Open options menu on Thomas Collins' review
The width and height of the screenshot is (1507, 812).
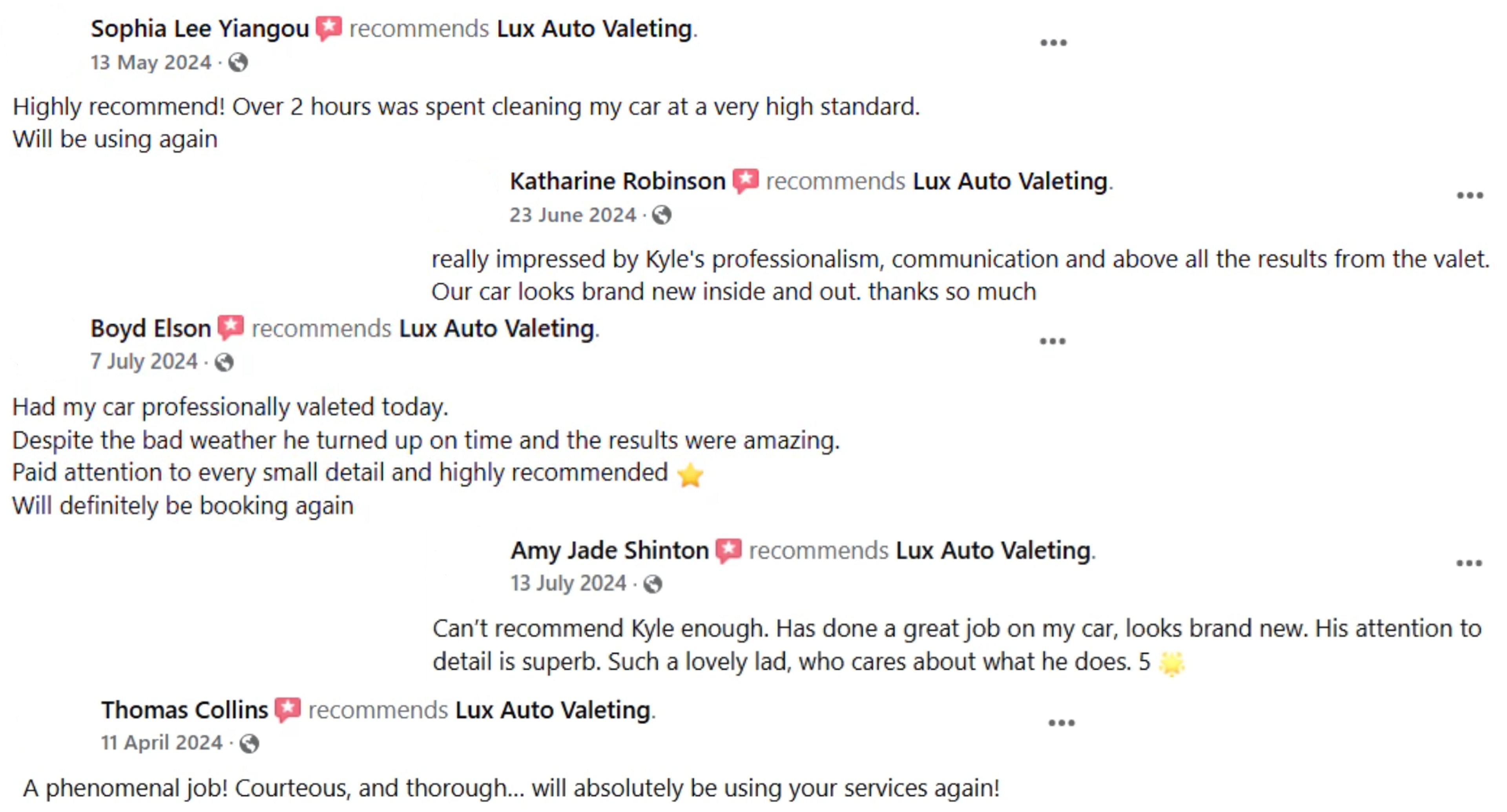click(x=1062, y=723)
